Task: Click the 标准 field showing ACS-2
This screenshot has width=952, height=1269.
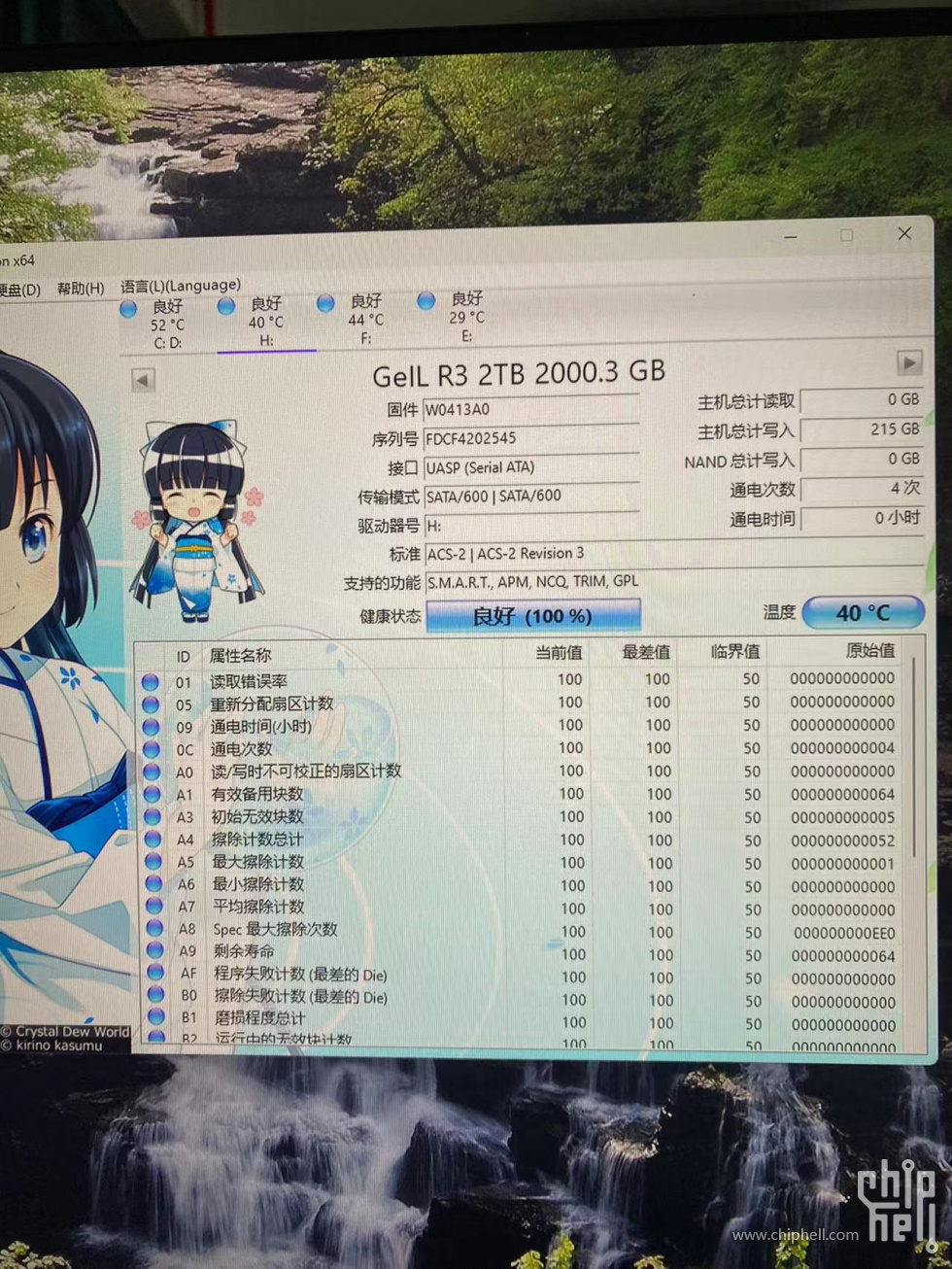Action: pyautogui.click(x=673, y=553)
